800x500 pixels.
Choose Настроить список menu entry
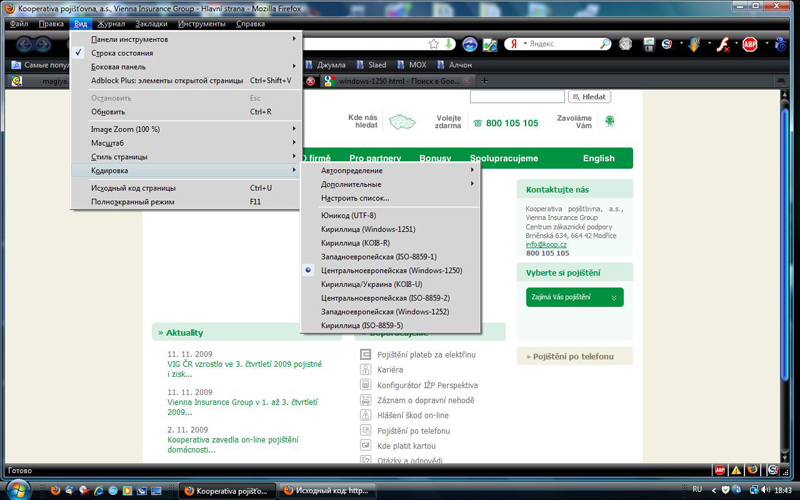391,198
